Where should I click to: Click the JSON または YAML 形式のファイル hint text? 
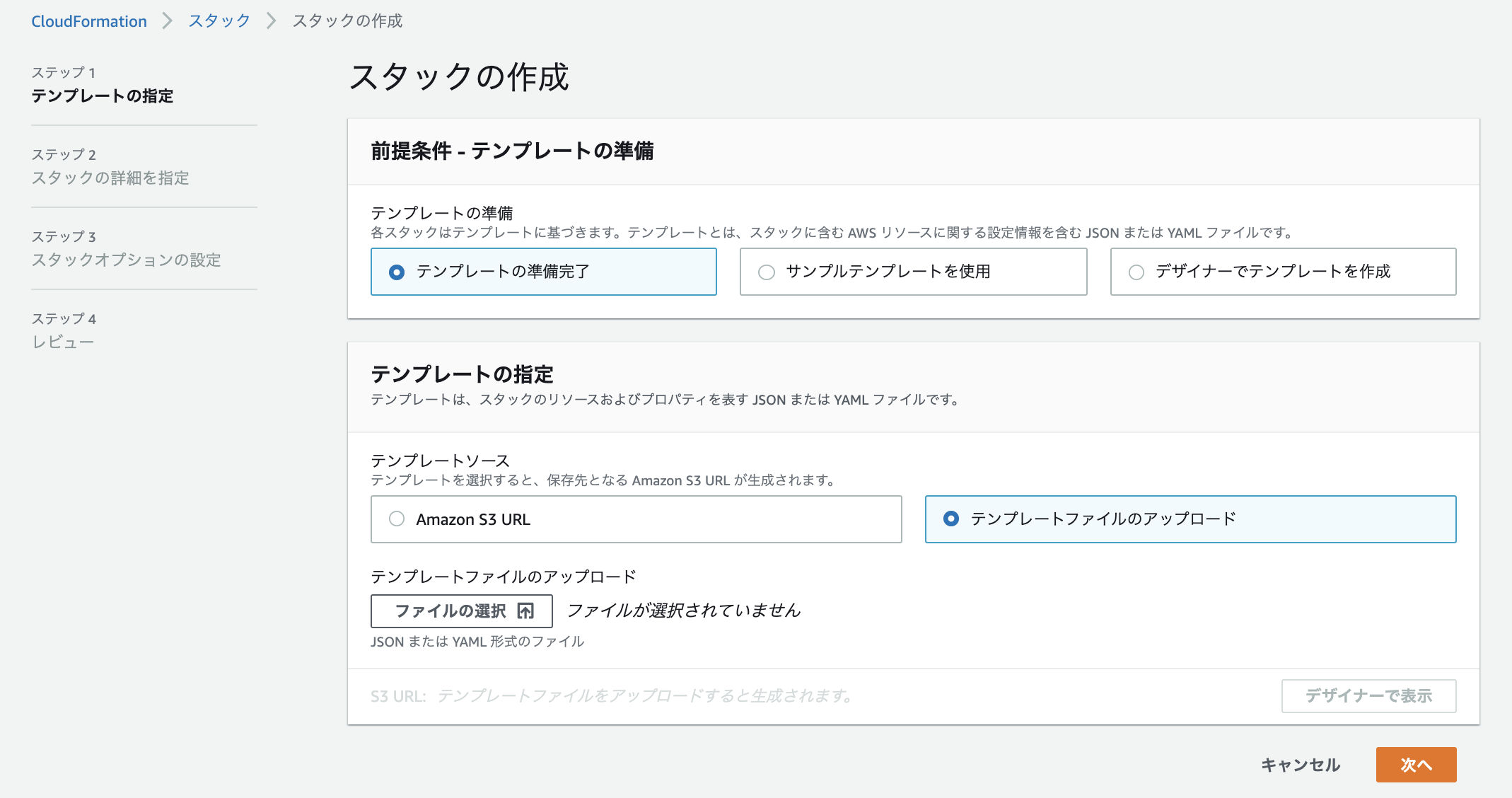click(x=477, y=642)
